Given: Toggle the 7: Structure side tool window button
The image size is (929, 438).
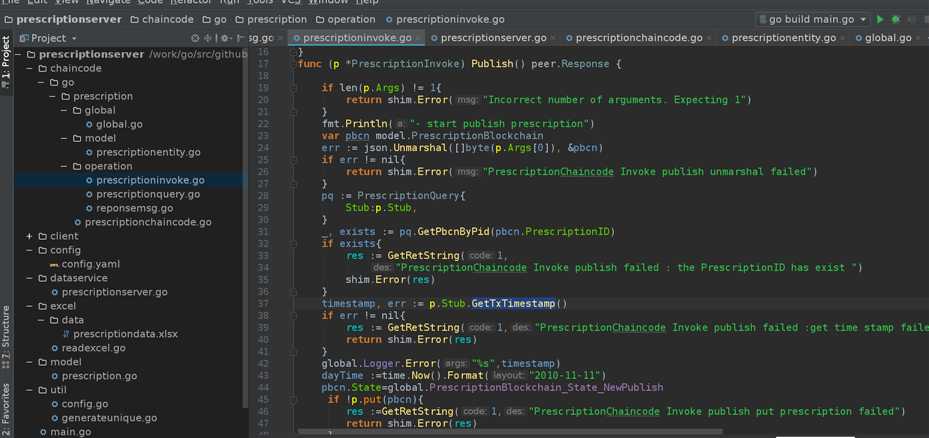Looking at the screenshot, I should tap(6, 336).
